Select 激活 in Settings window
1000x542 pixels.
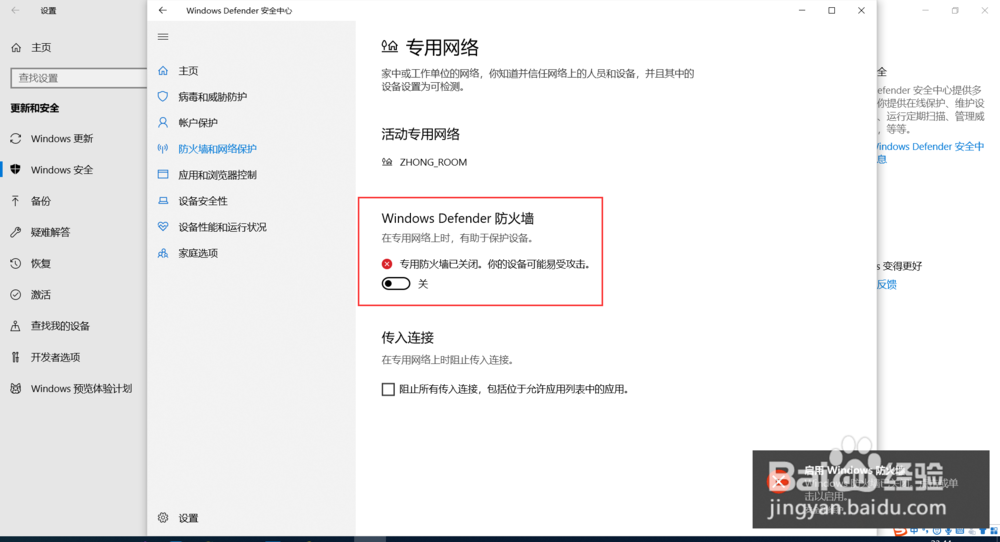tap(41, 295)
